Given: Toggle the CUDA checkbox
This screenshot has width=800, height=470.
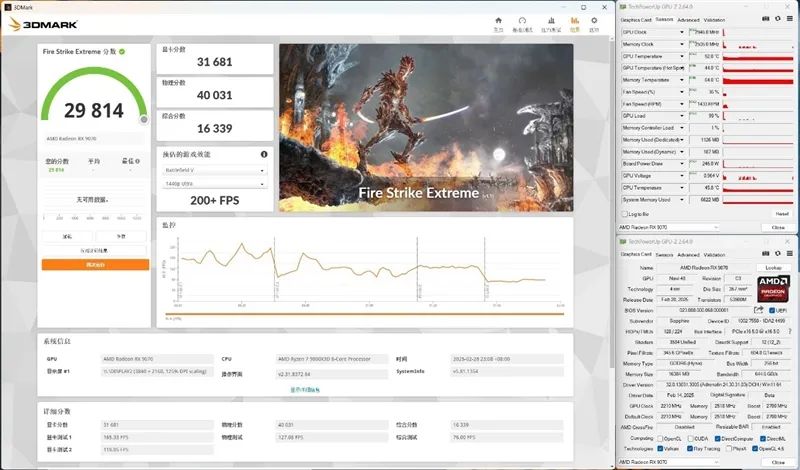Looking at the screenshot, I should coord(690,438).
